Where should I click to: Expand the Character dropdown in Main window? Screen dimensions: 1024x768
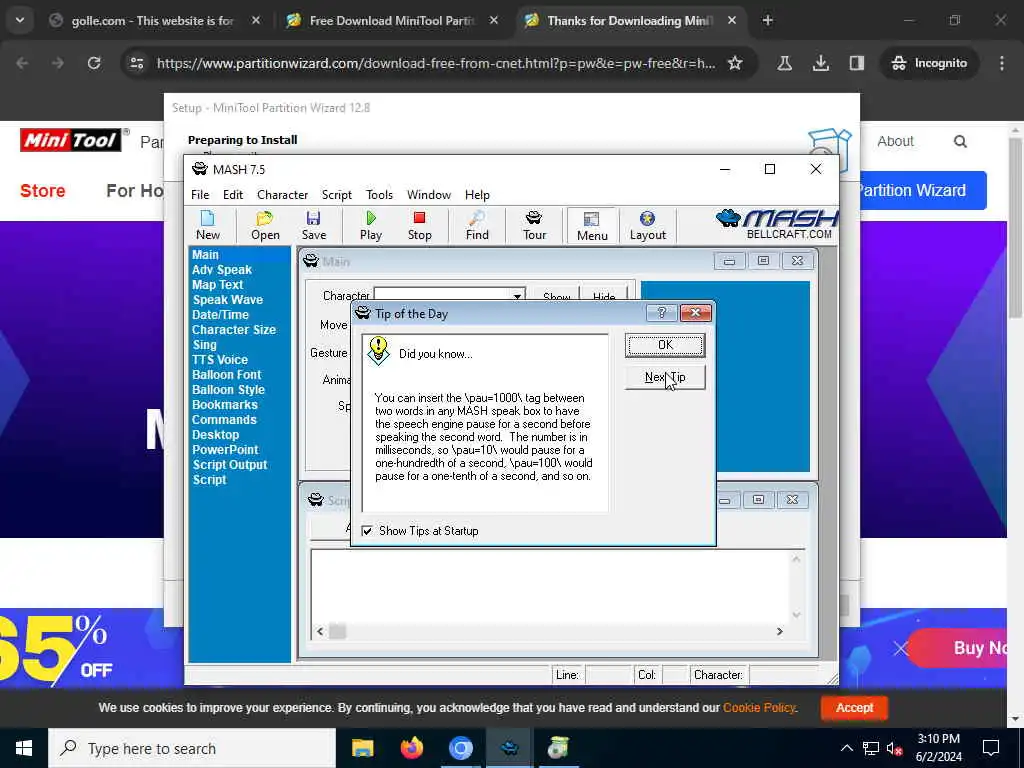517,296
